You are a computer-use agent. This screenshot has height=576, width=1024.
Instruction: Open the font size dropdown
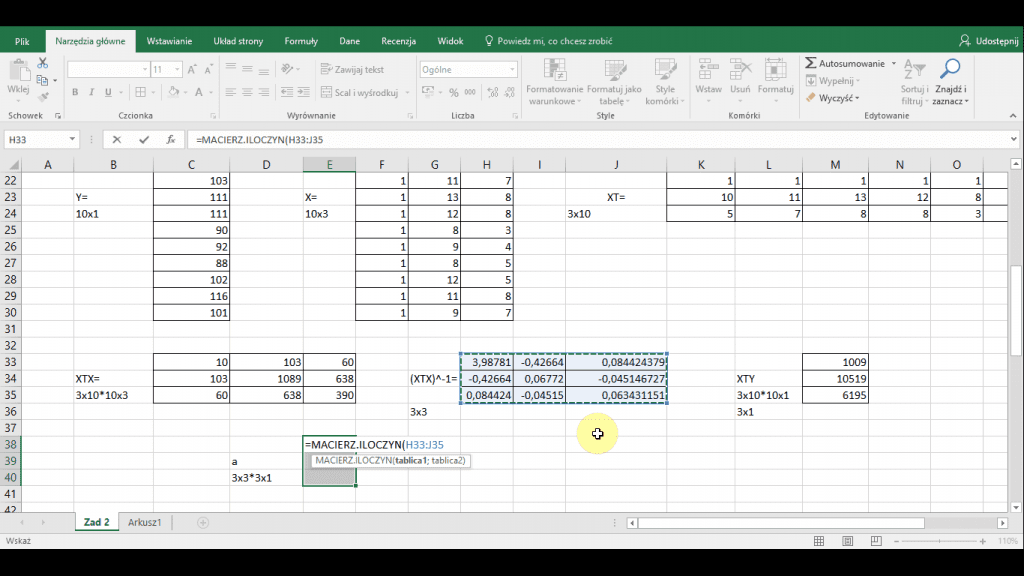click(176, 69)
